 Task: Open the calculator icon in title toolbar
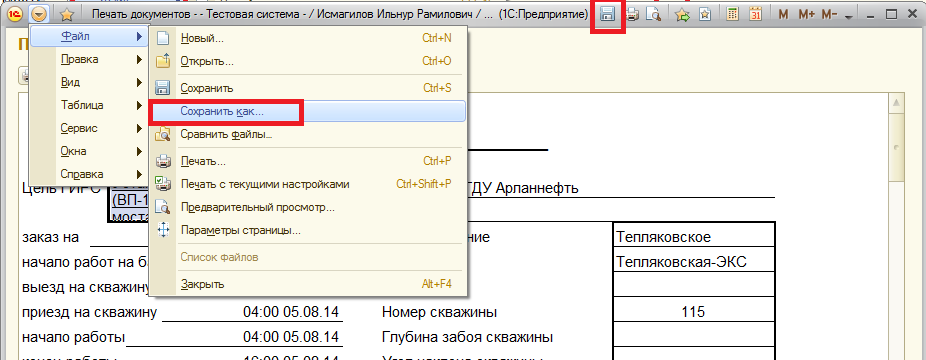(732, 15)
